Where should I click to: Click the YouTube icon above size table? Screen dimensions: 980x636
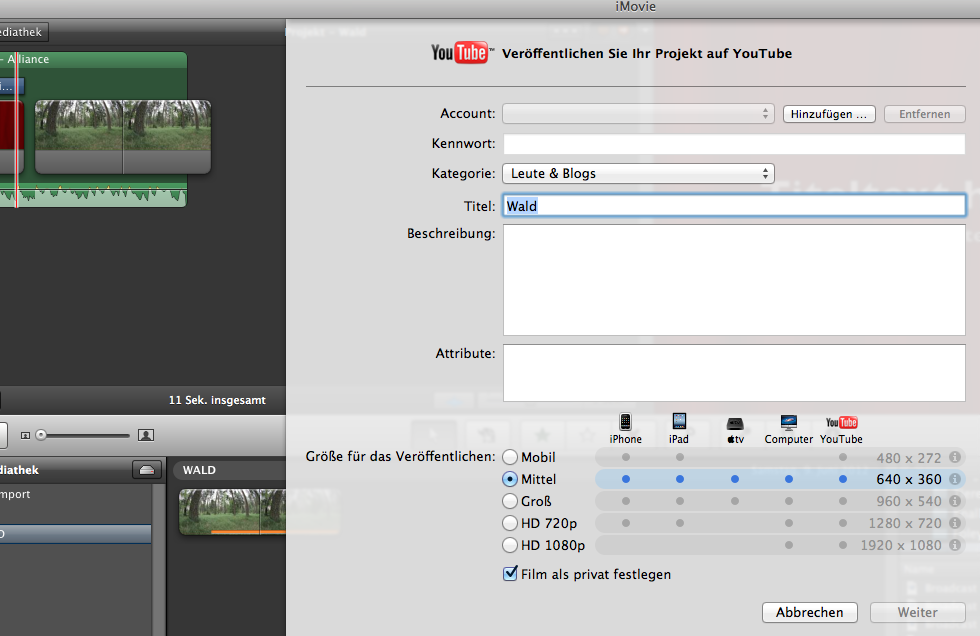click(x=841, y=422)
